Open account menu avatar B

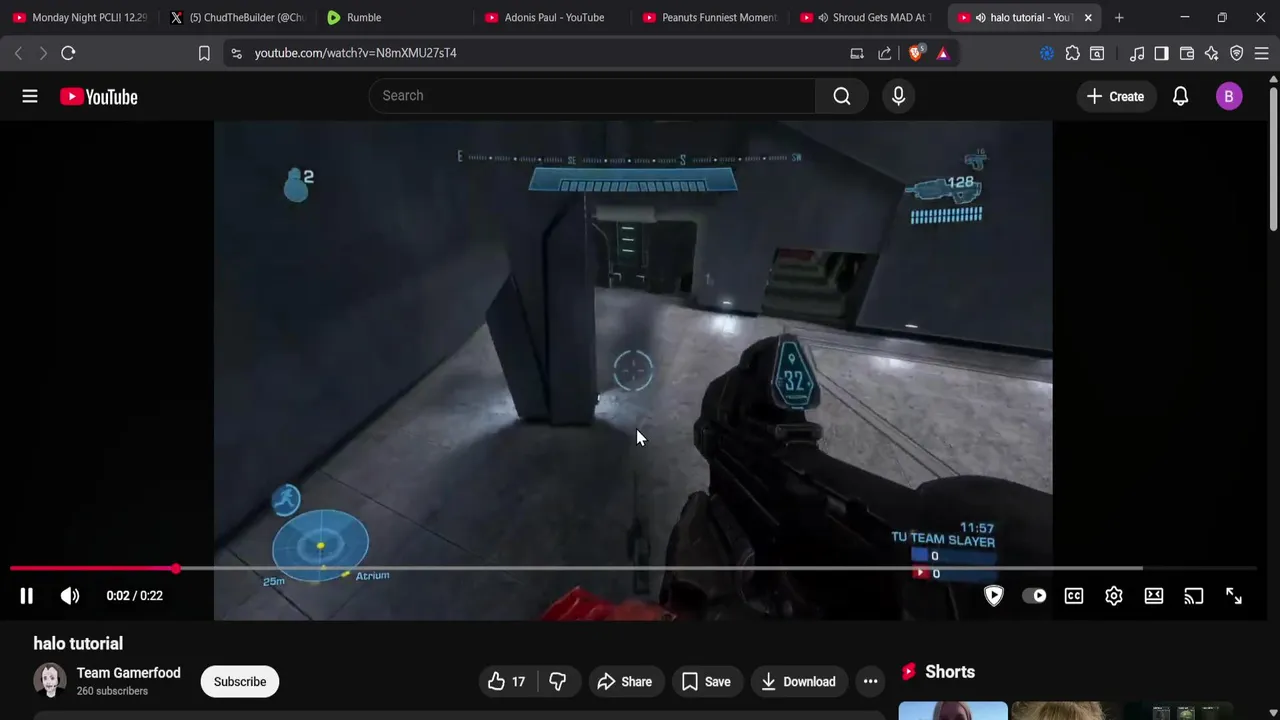[1229, 96]
